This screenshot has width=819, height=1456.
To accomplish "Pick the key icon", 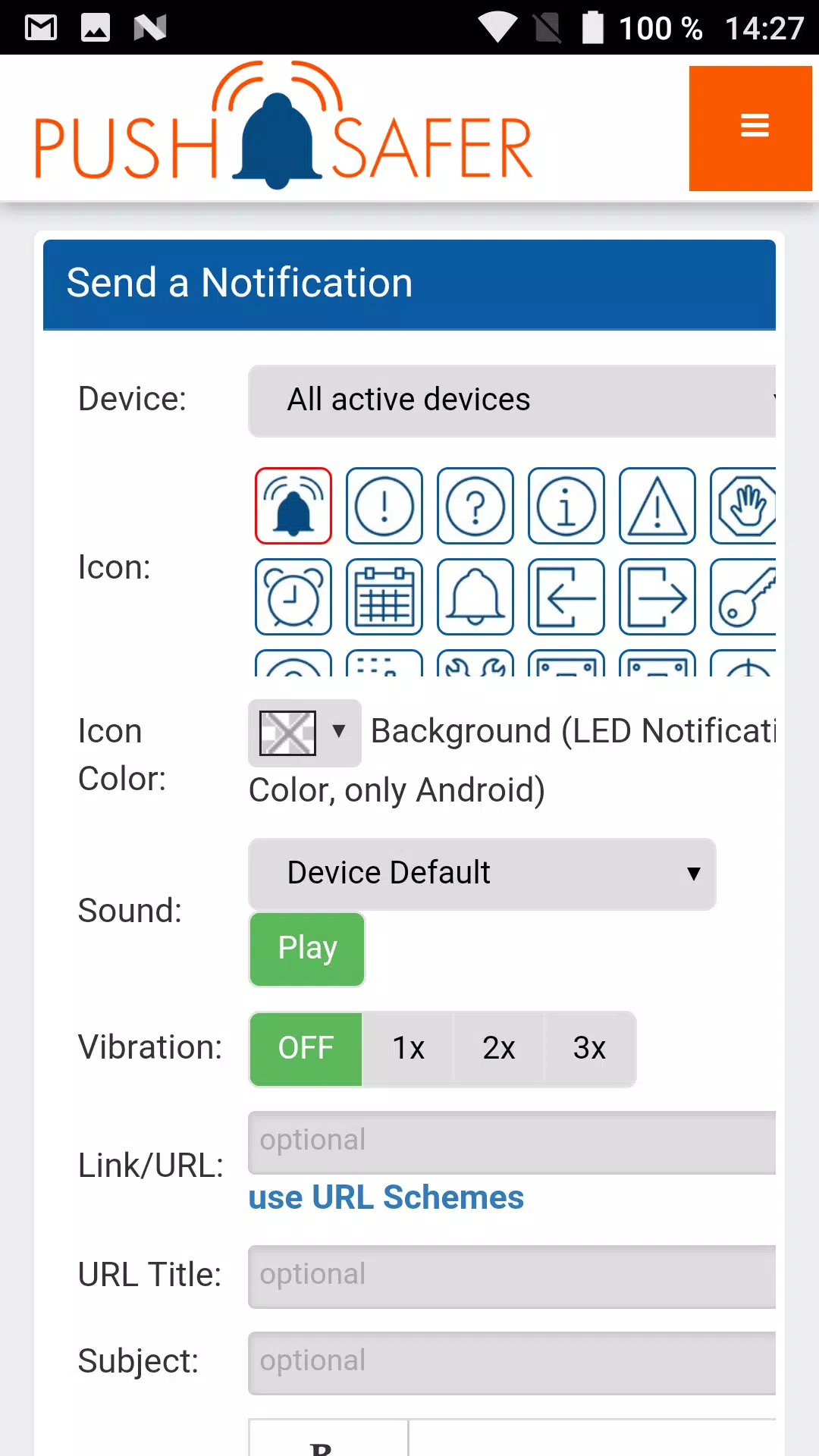I will (743, 597).
